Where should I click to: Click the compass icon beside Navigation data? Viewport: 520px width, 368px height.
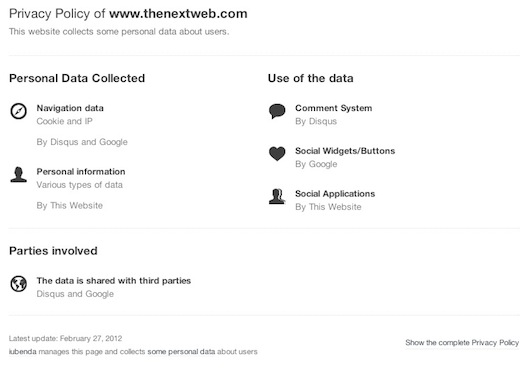tap(18, 111)
